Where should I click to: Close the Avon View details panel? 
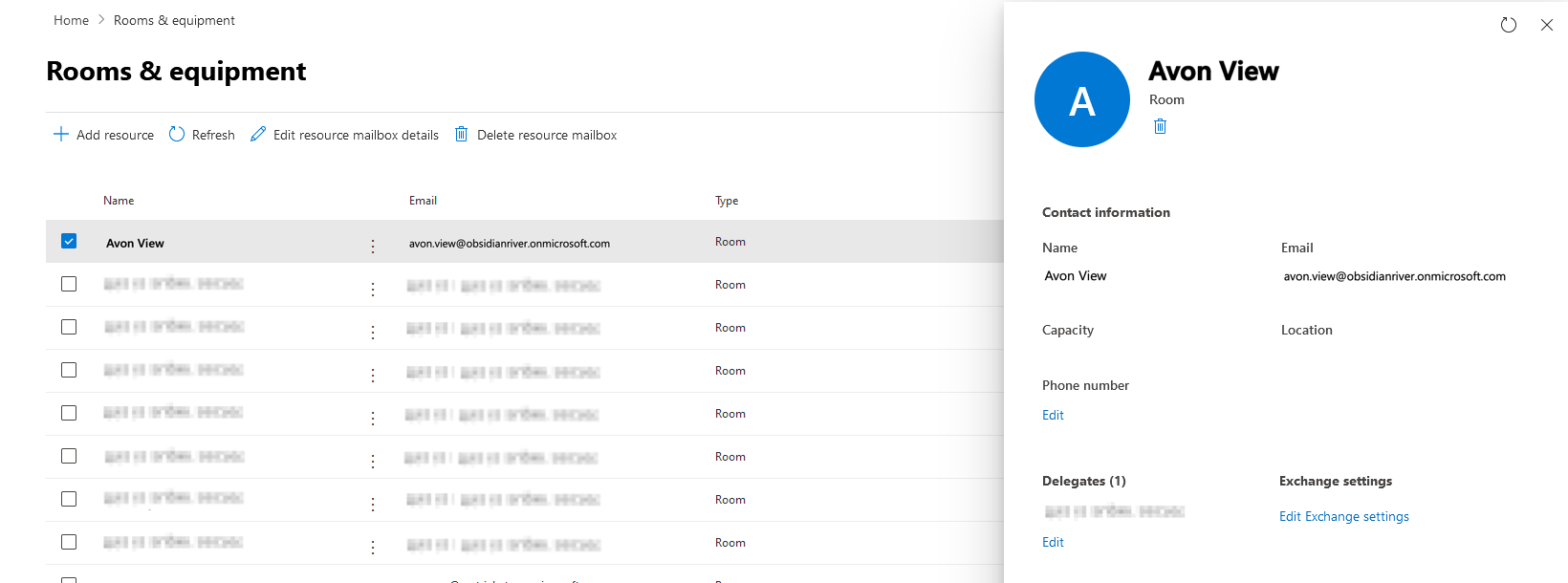point(1547,25)
